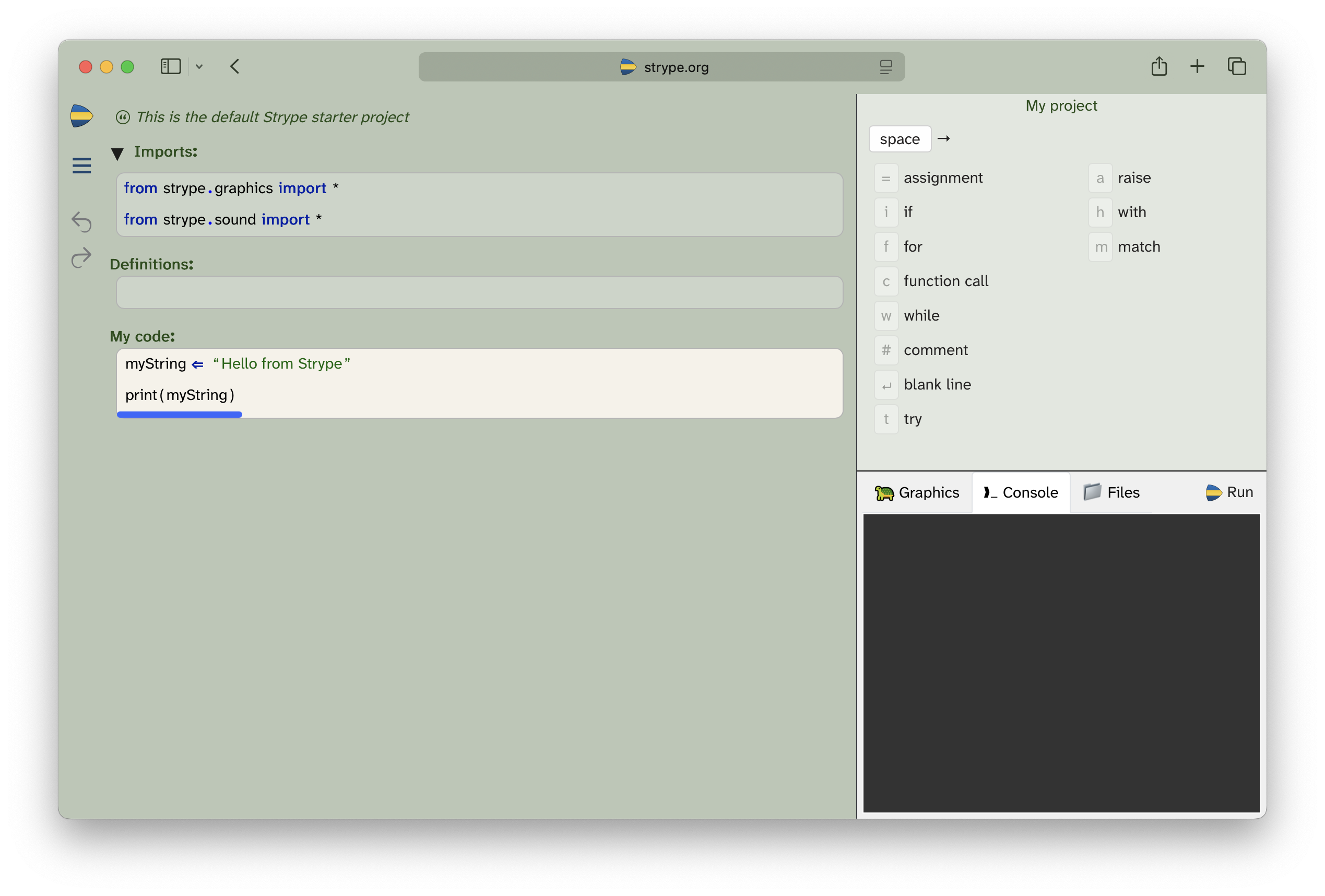1325x896 pixels.
Task: Click the strype.org address bar
Action: pyautogui.click(x=661, y=67)
